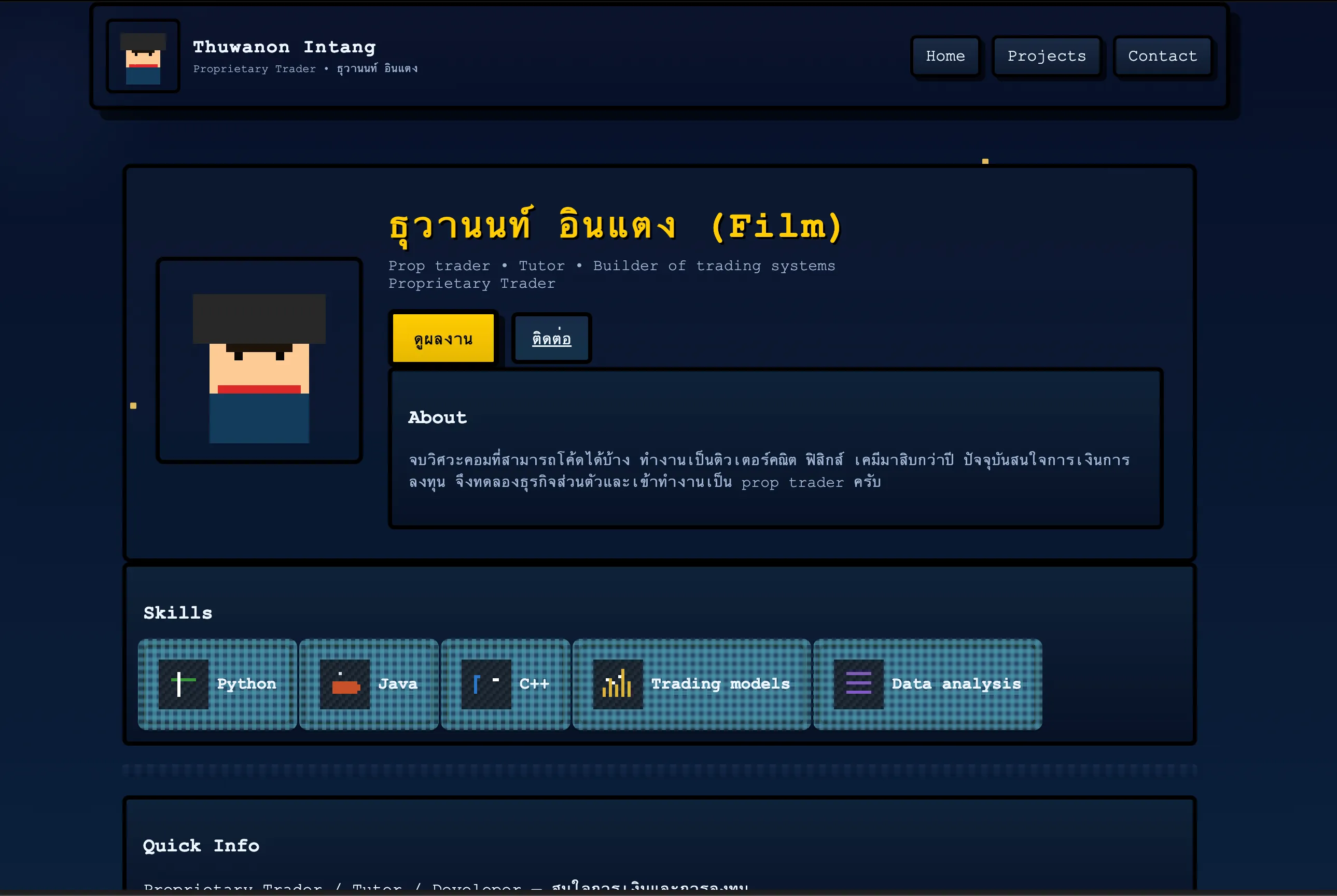
Task: Open the Contact page
Action: pos(1162,56)
